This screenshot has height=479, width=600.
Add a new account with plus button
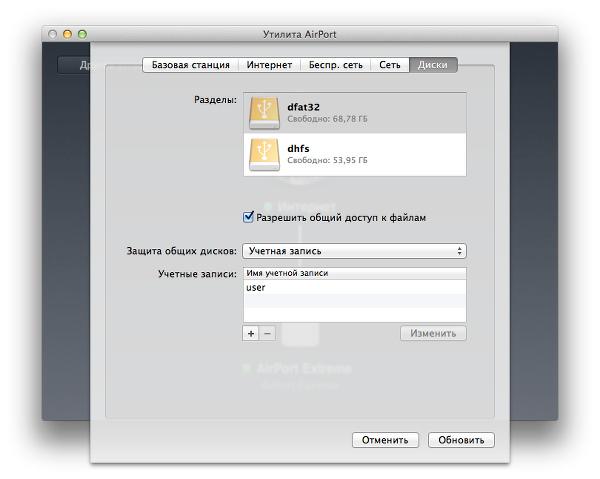point(251,333)
